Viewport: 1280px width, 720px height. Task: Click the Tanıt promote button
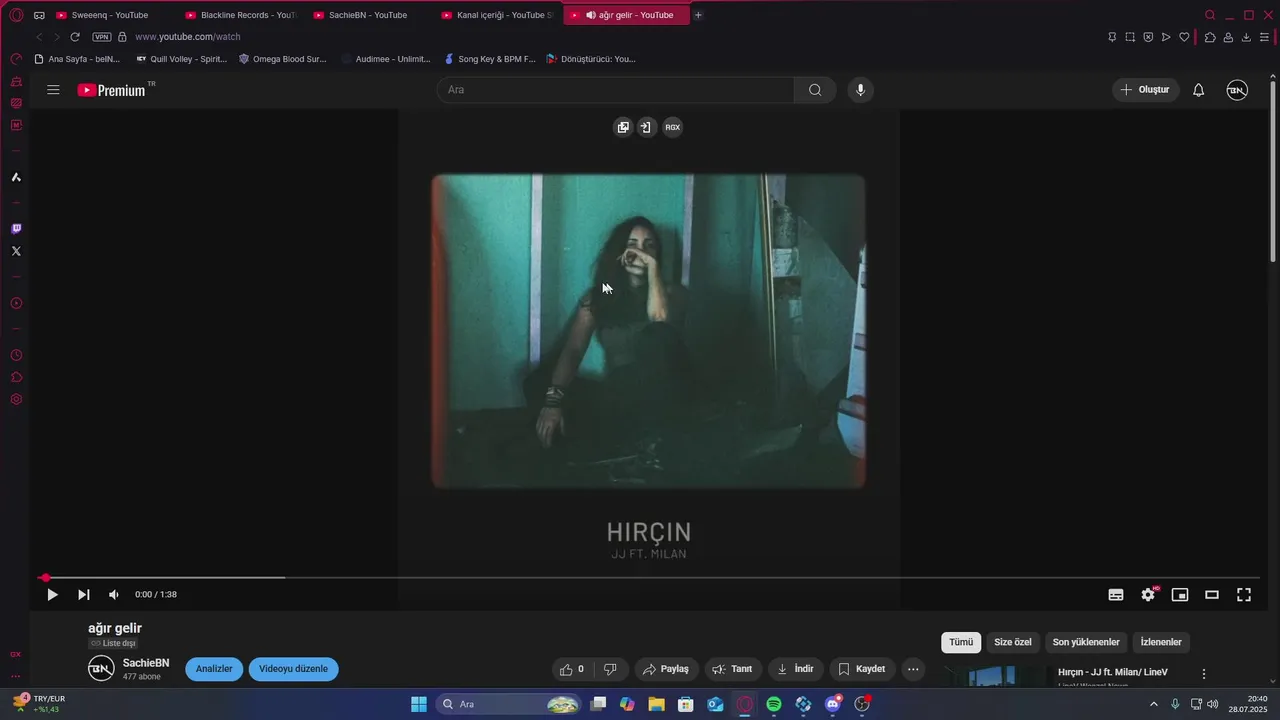coord(732,669)
